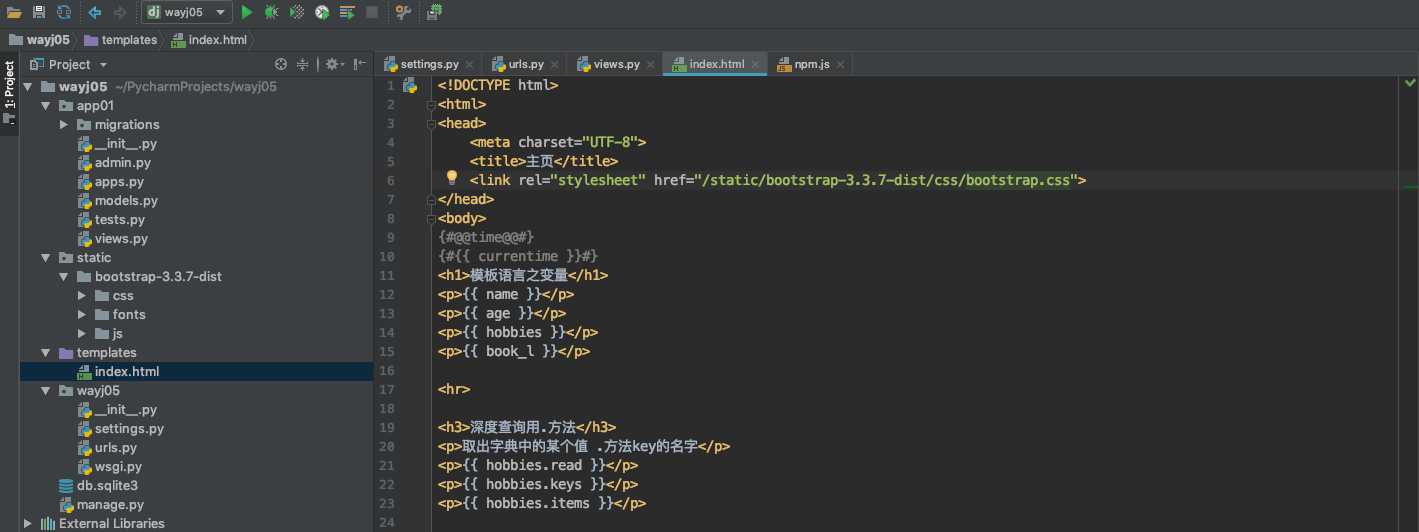Start debugging with the green bug icon
The width and height of the screenshot is (1419, 532).
271,12
